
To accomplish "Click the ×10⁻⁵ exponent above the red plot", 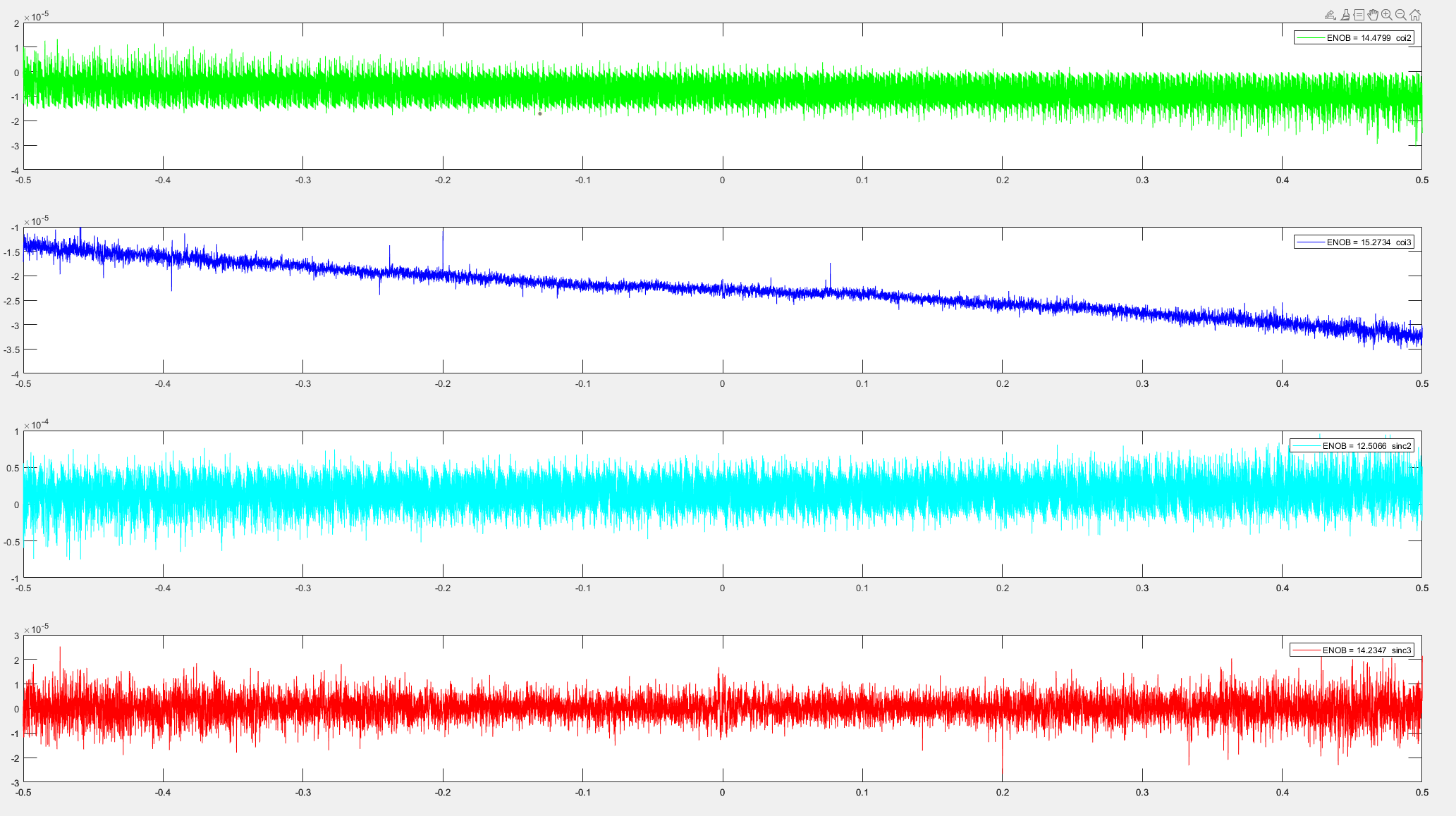I will coord(36,629).
